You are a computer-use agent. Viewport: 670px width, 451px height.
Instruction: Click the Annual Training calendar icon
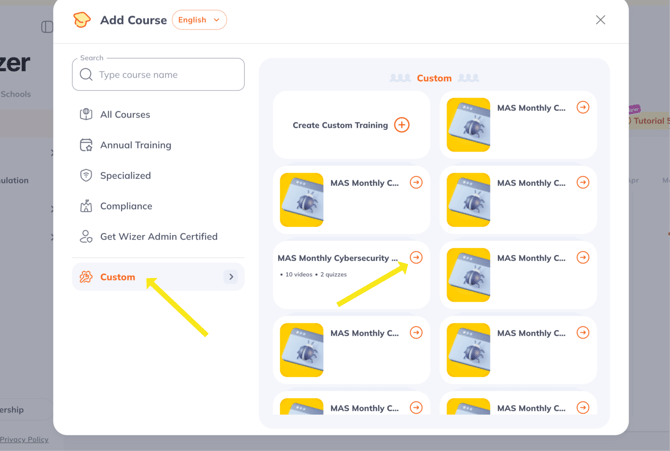click(86, 145)
